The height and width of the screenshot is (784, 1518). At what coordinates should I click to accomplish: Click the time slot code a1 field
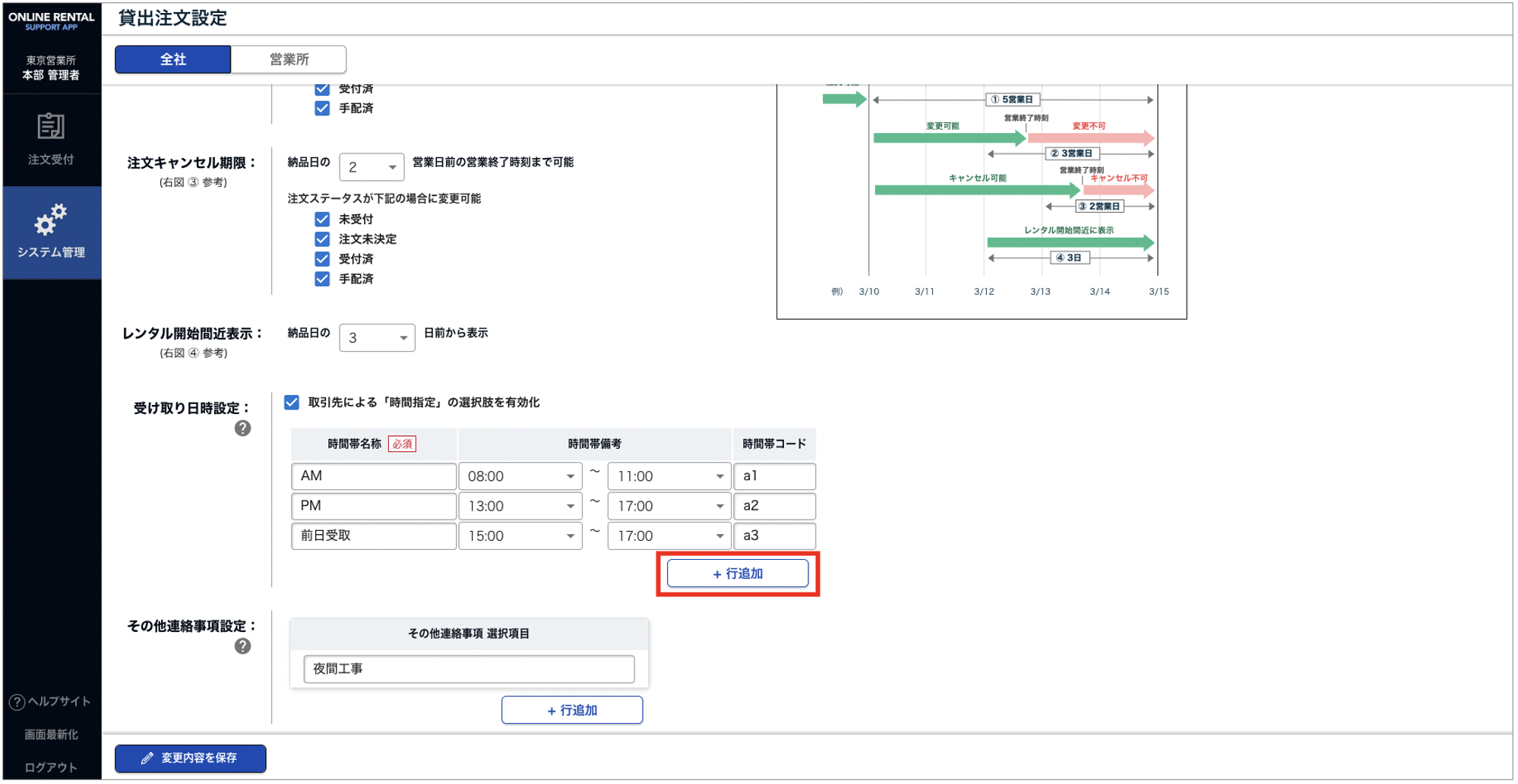(773, 476)
